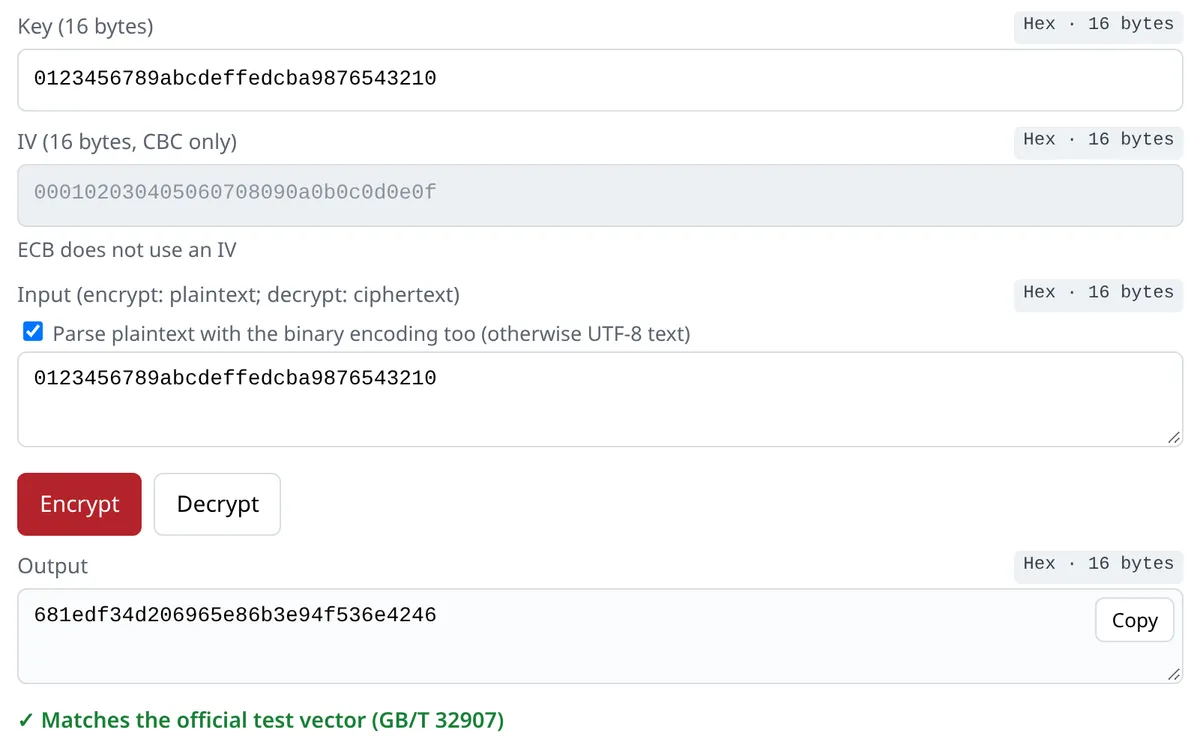Click the Key hex input field
1200x750 pixels.
pyautogui.click(x=600, y=79)
